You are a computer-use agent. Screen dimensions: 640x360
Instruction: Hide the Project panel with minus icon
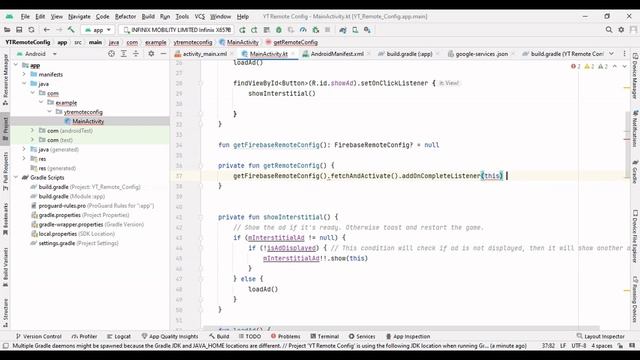(163, 54)
